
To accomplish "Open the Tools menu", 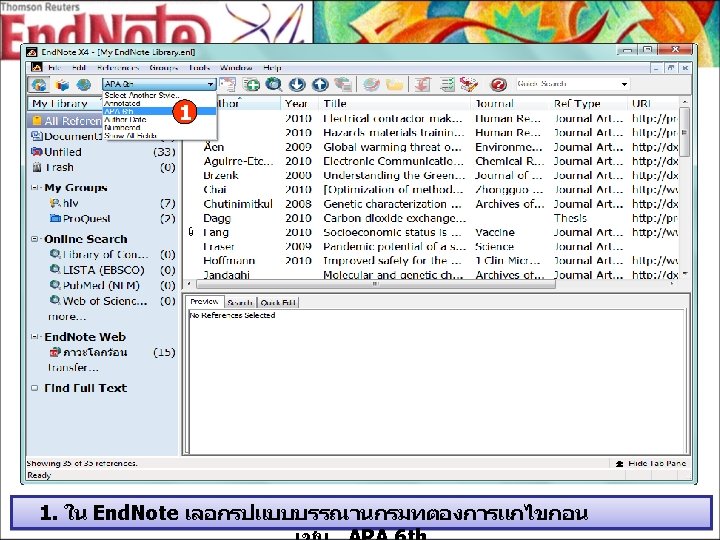I will tap(199, 68).
